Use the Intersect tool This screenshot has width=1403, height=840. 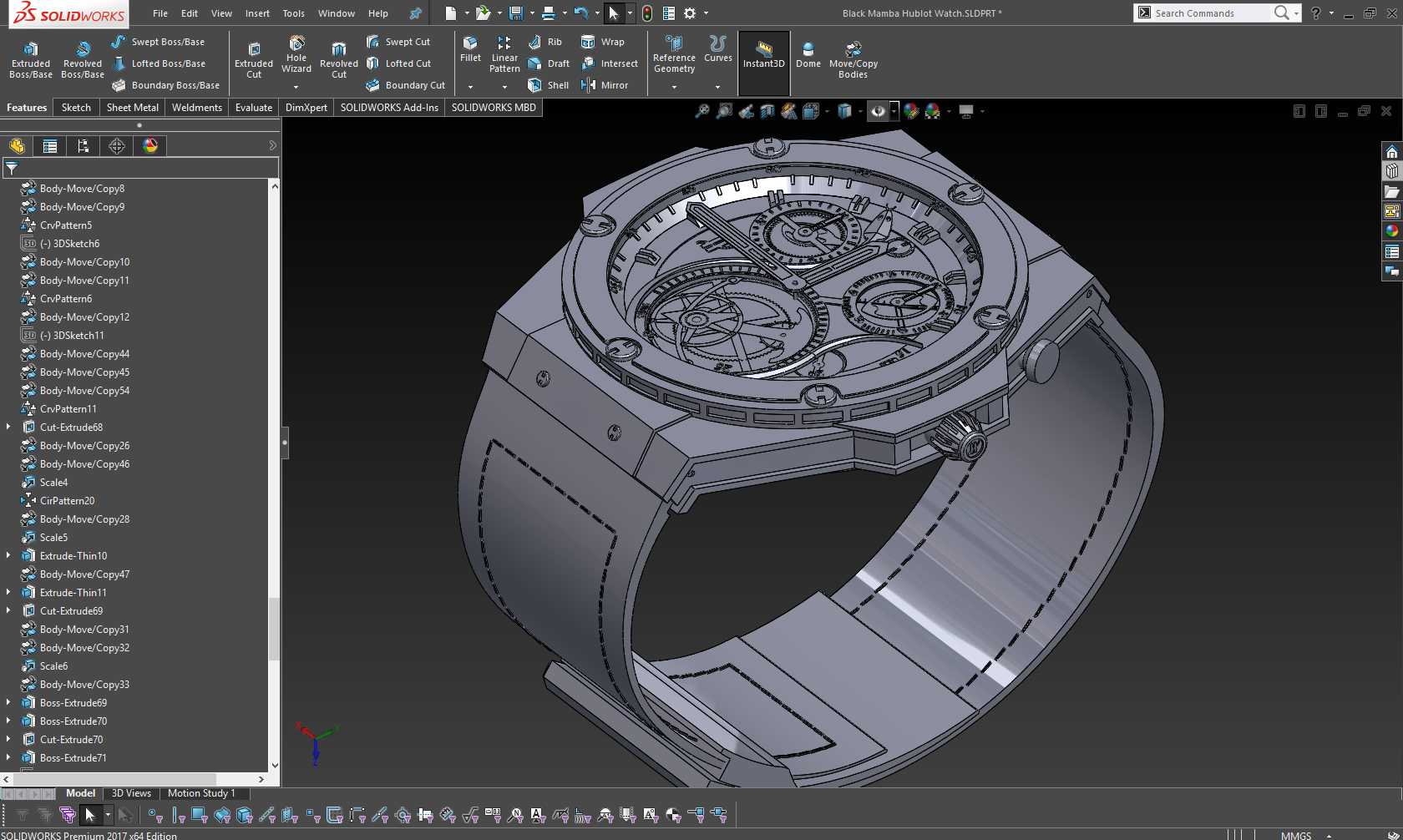(610, 63)
